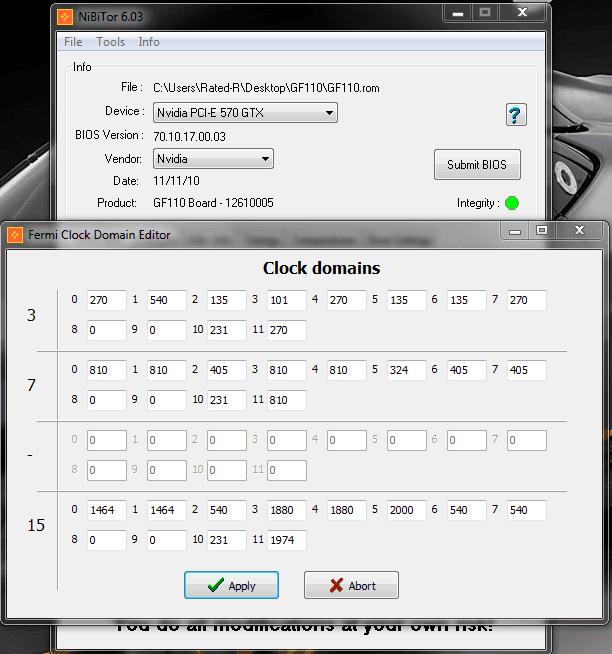Open the Tools menu
Image resolution: width=612 pixels, height=654 pixels.
110,42
